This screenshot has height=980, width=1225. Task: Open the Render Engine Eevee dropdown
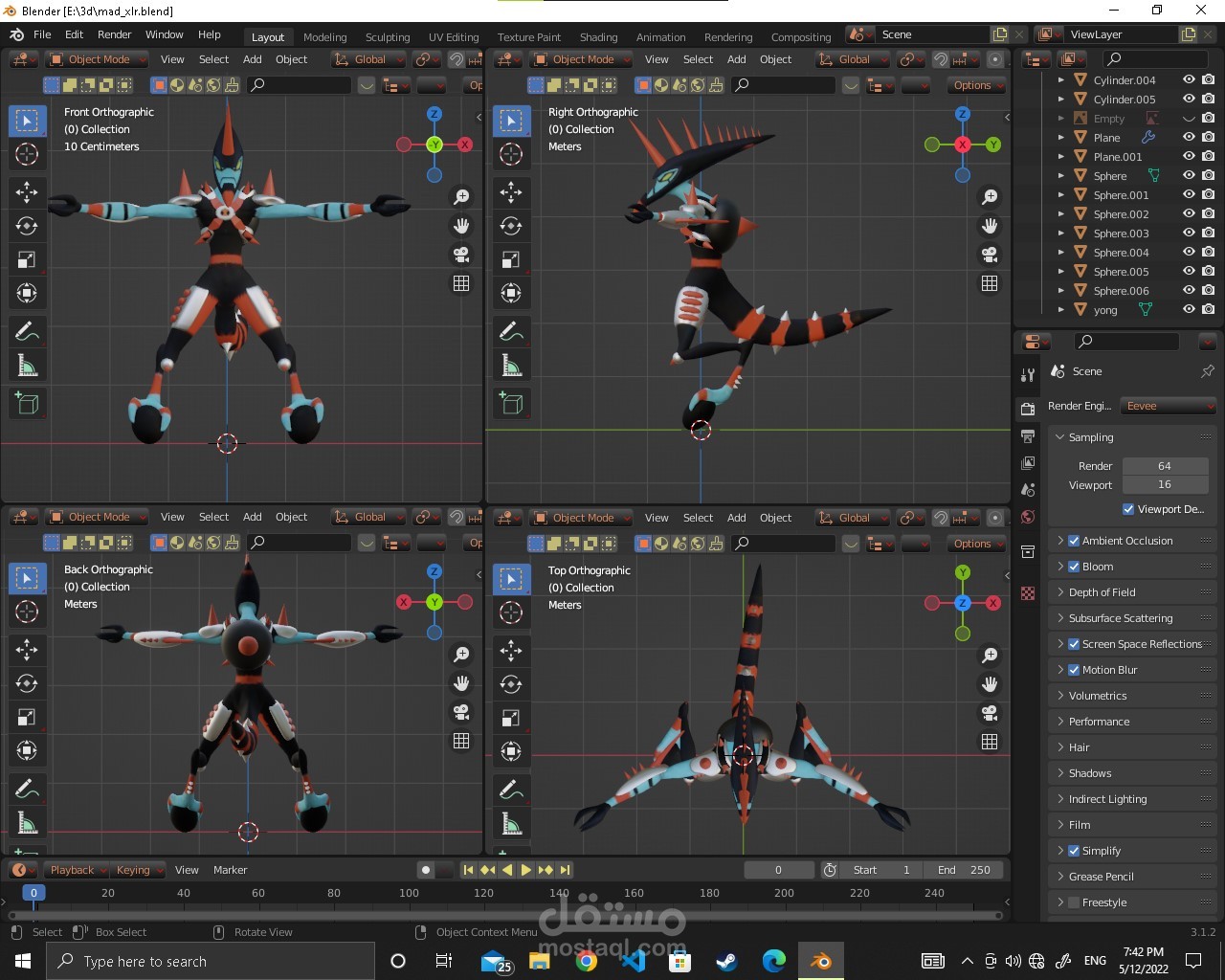pos(1169,406)
